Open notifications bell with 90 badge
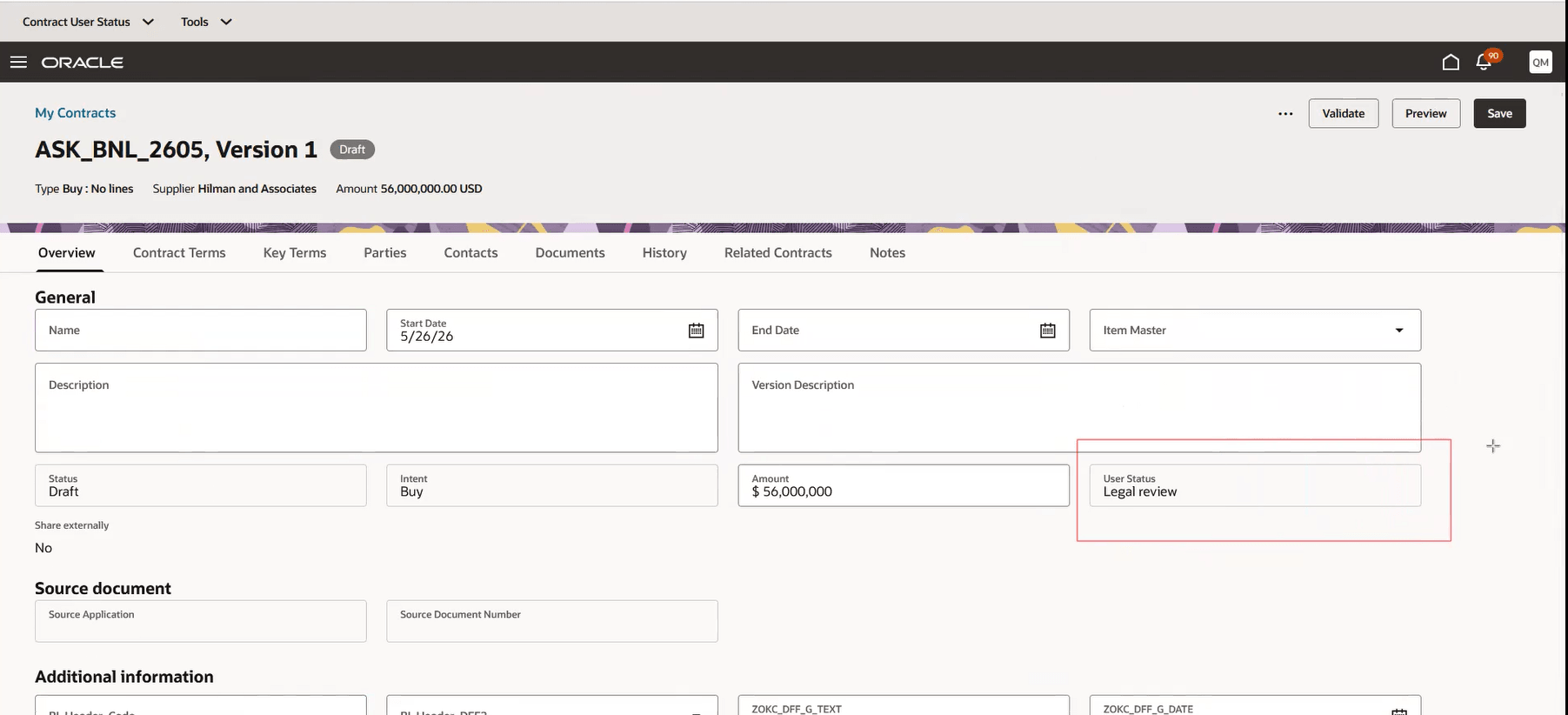 (x=1485, y=62)
